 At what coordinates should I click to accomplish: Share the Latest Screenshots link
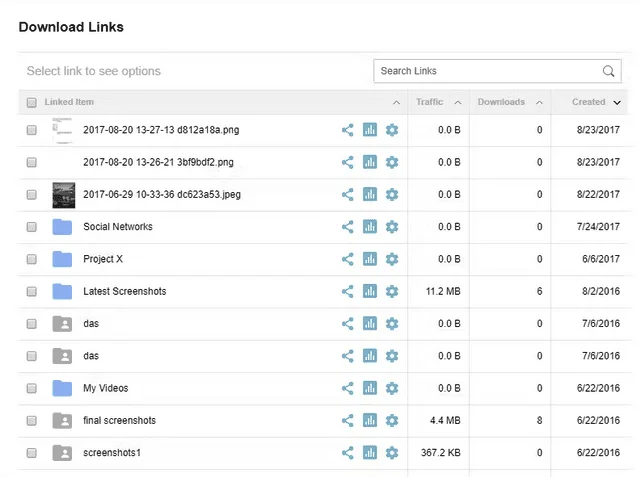pyautogui.click(x=348, y=292)
